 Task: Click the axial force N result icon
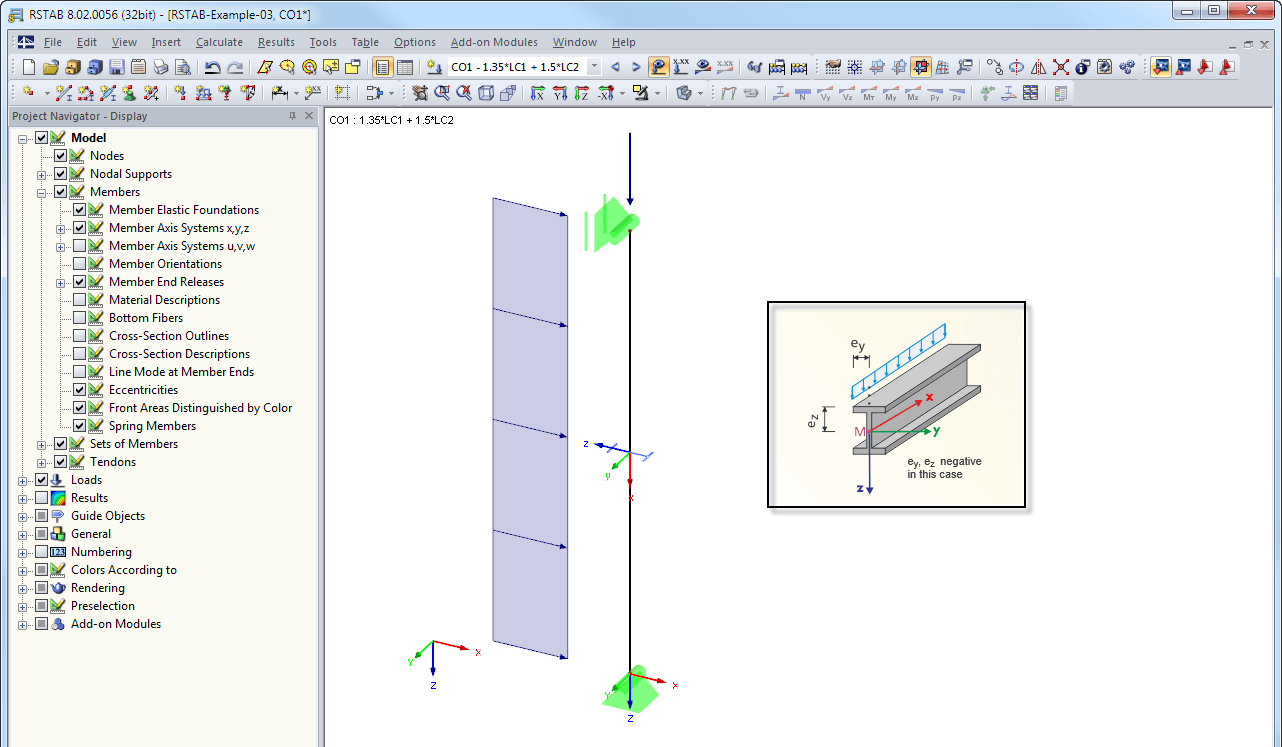(x=802, y=93)
